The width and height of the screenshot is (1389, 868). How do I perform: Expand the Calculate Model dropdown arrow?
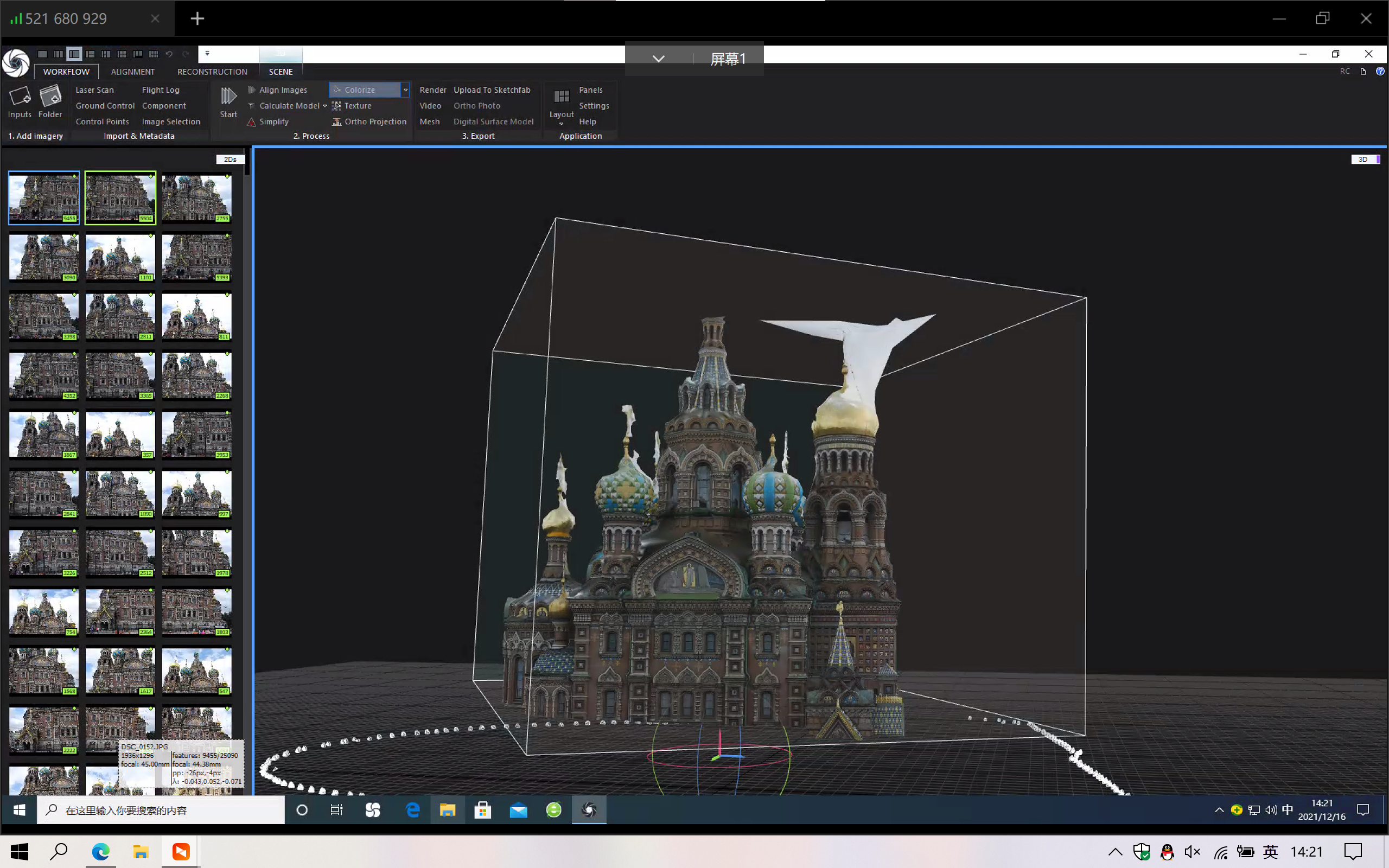tap(325, 106)
